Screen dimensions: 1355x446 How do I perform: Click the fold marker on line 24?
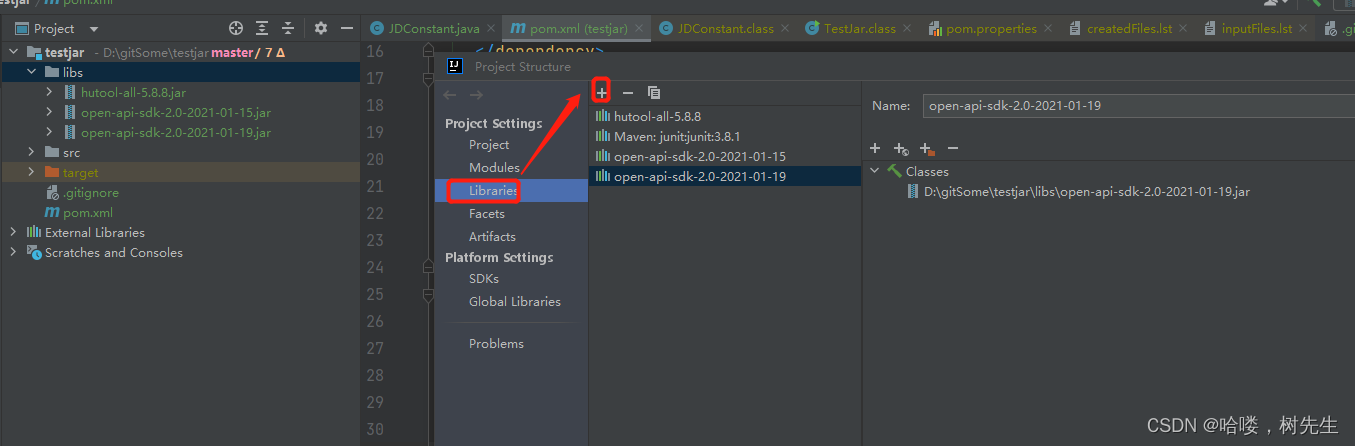pyautogui.click(x=428, y=268)
